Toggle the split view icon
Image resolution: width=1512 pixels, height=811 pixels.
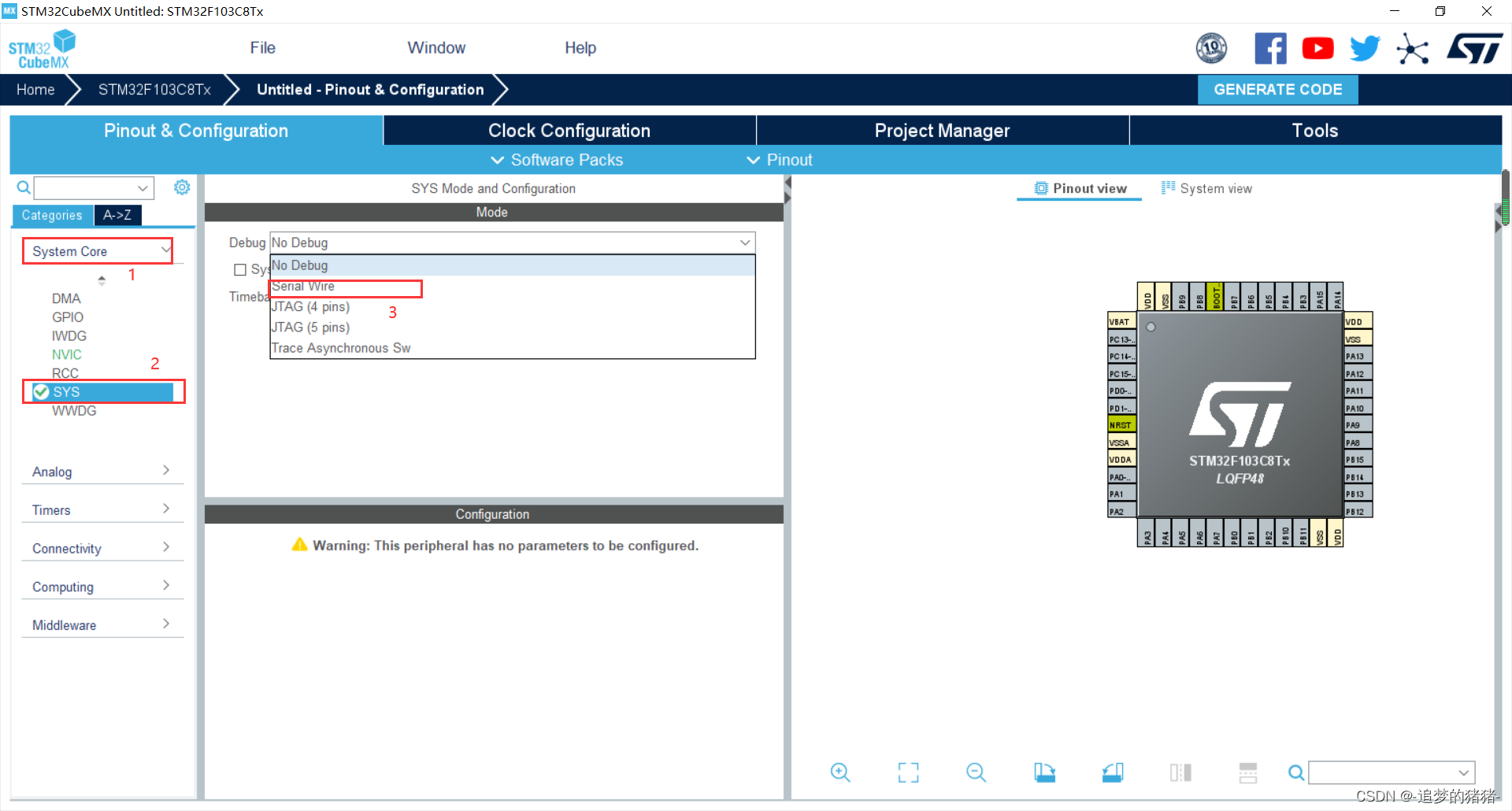click(1180, 772)
